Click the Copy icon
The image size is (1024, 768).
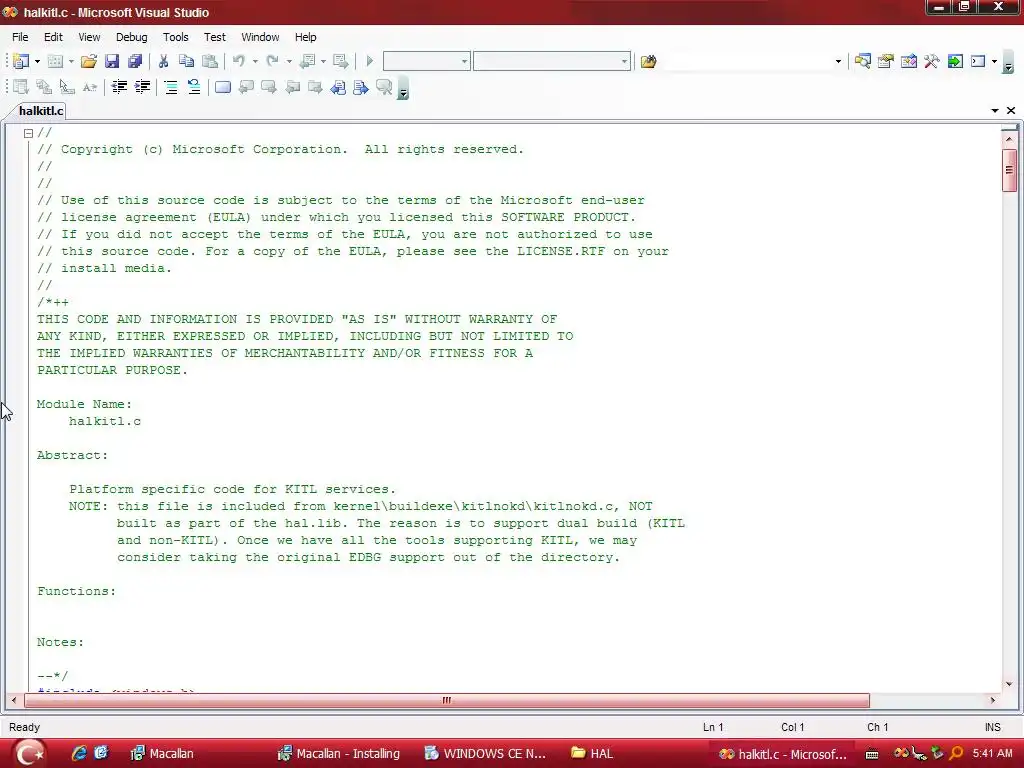pos(186,61)
